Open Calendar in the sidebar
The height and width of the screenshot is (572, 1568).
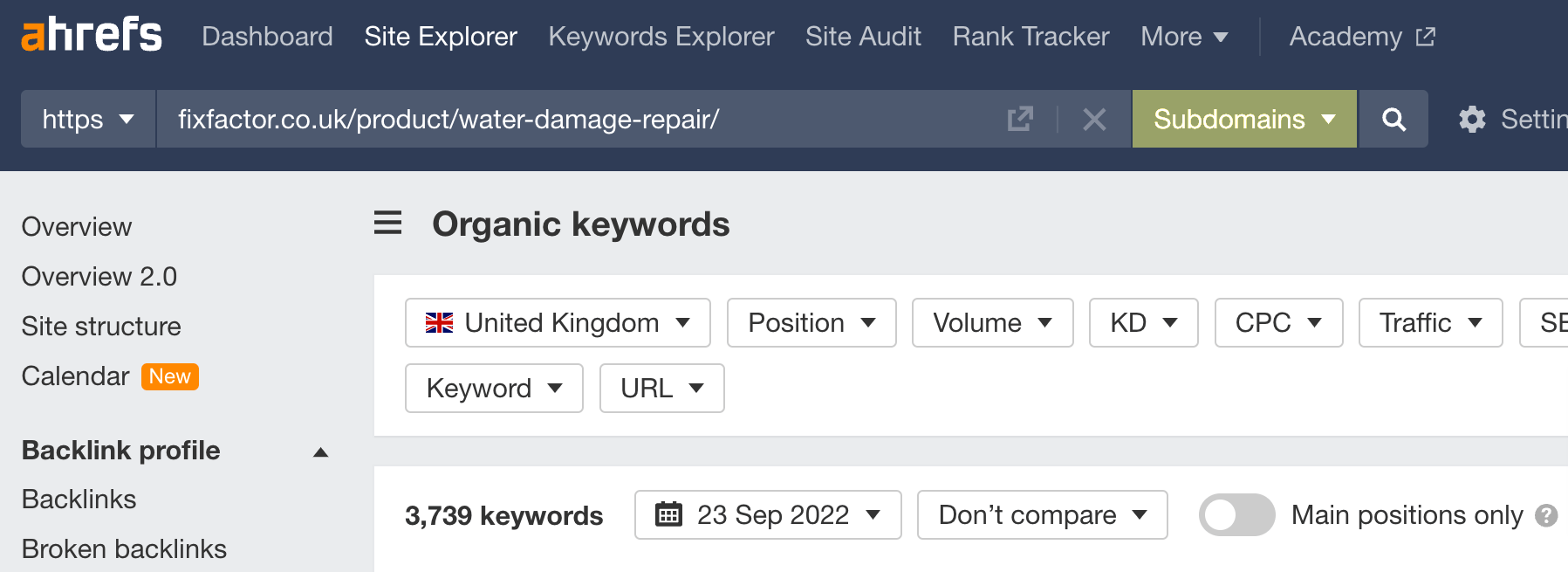(76, 376)
